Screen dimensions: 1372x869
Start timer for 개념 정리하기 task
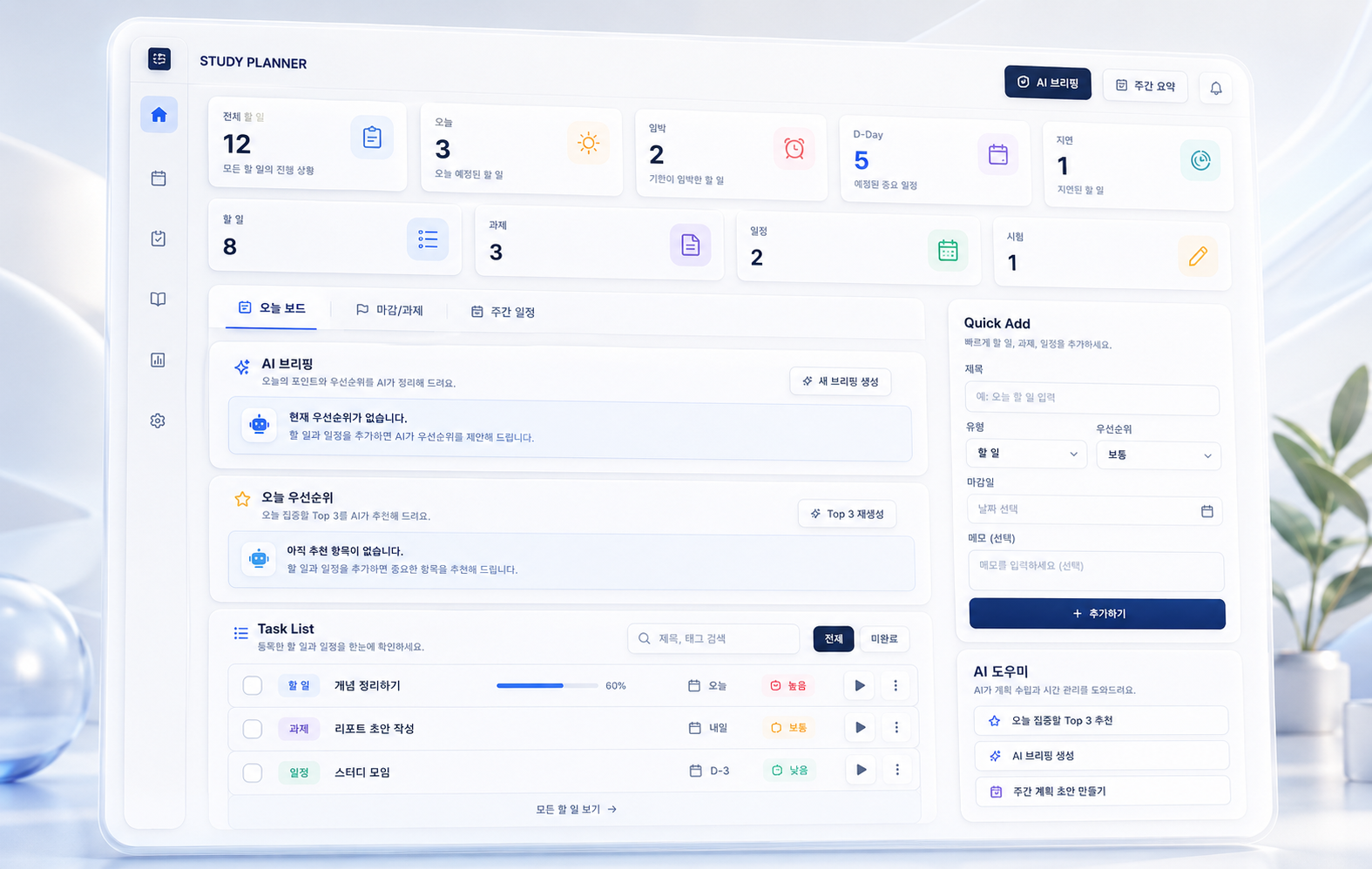[860, 685]
